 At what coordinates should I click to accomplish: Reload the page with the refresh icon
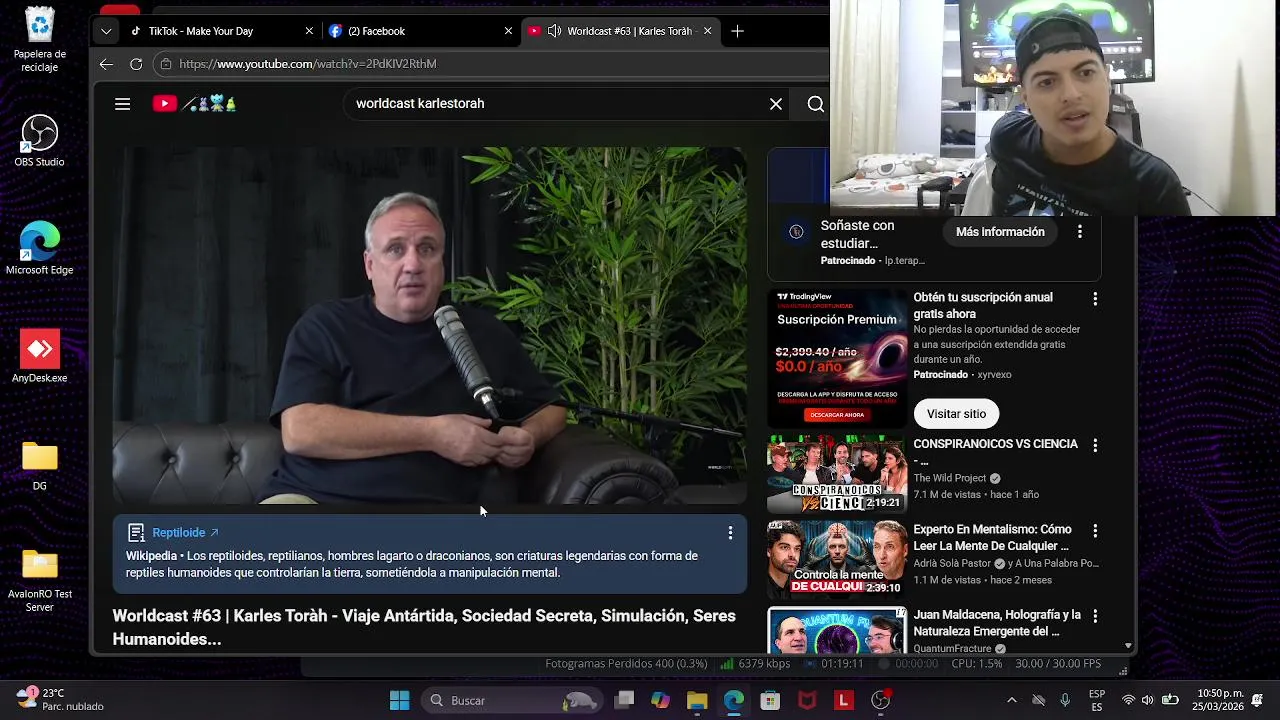[136, 64]
